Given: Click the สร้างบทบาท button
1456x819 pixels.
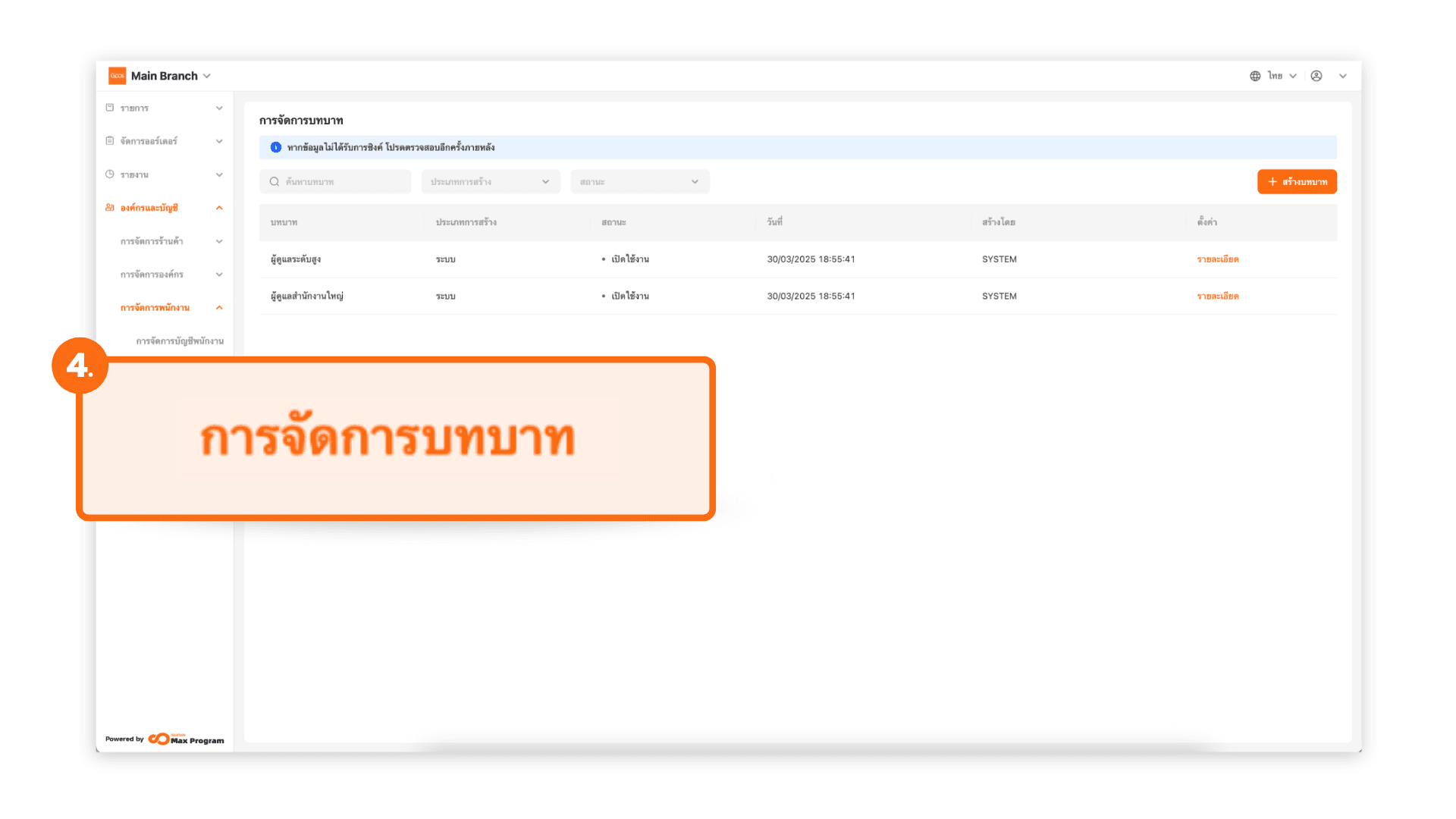Looking at the screenshot, I should 1297,182.
